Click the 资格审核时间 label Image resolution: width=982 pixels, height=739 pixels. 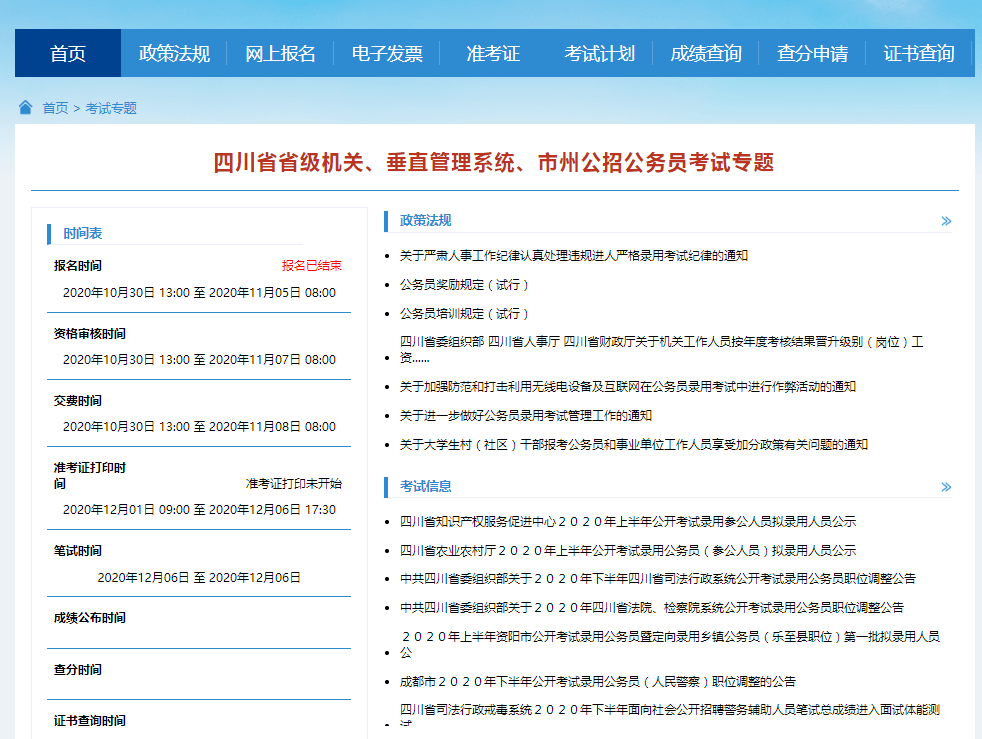pyautogui.click(x=90, y=334)
